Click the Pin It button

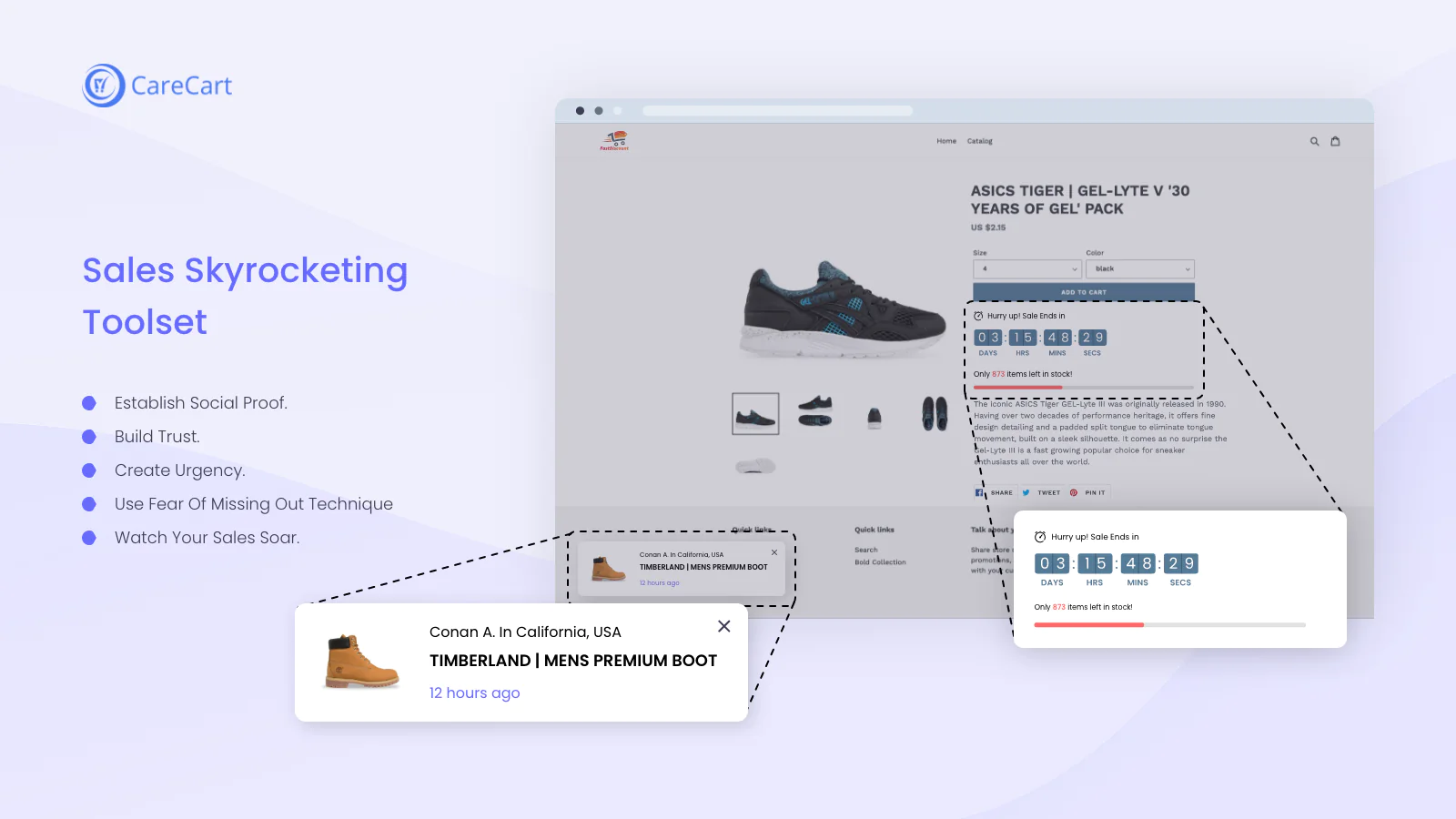pyautogui.click(x=1087, y=492)
